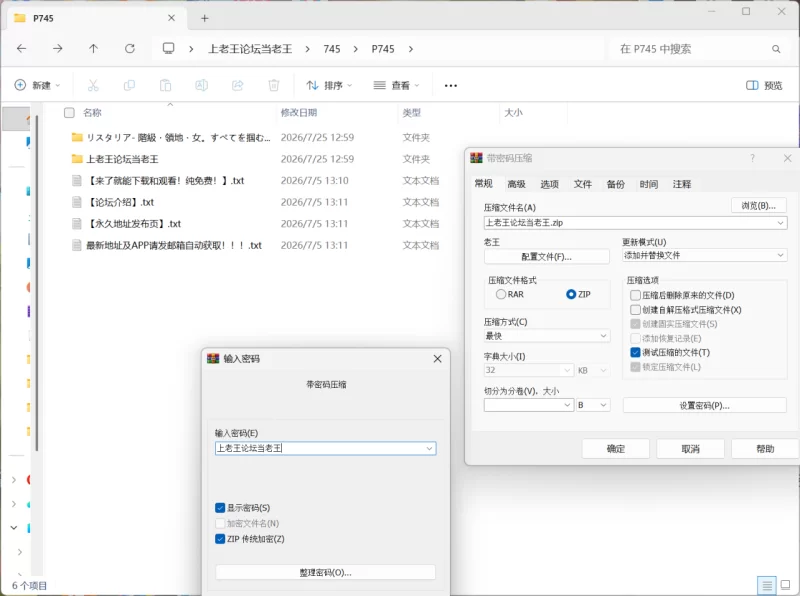Open the 新建 dropdown menu
This screenshot has height=596, width=800.
point(37,85)
